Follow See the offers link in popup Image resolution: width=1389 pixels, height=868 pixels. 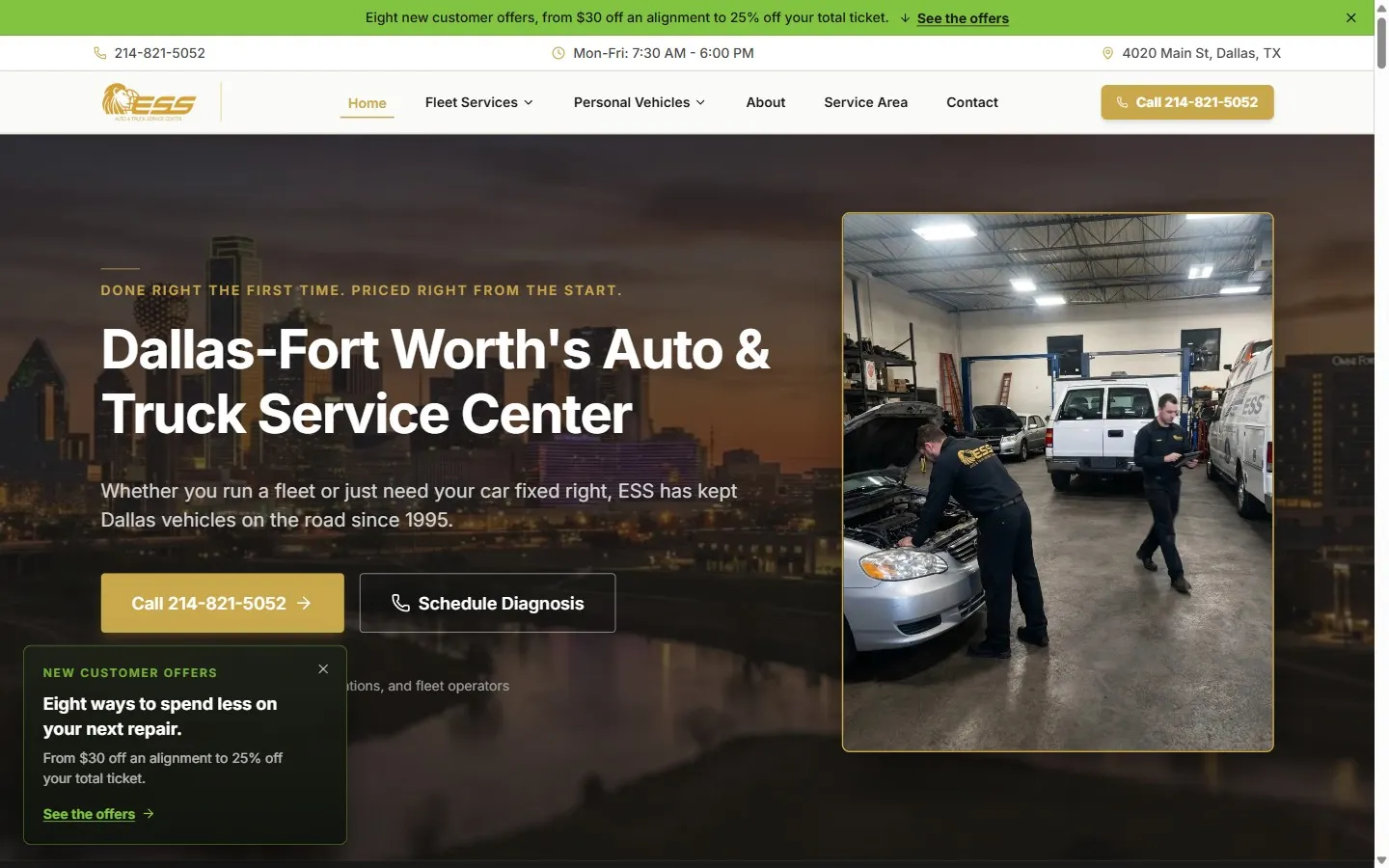tap(89, 814)
